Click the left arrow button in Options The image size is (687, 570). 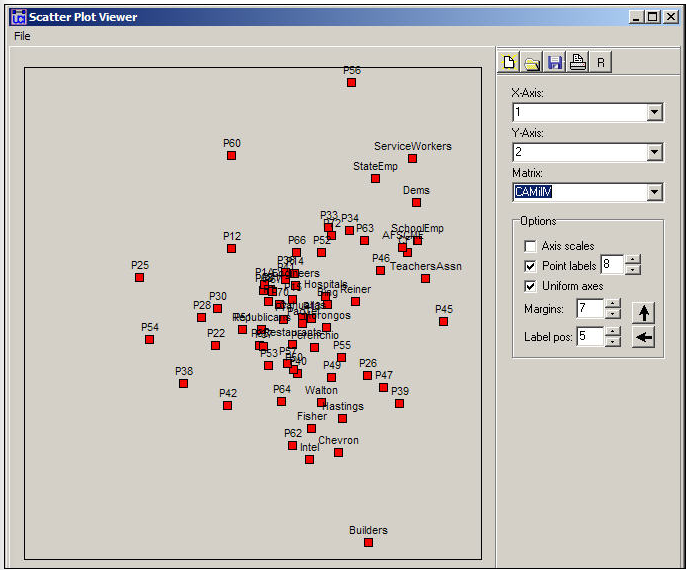[x=644, y=337]
